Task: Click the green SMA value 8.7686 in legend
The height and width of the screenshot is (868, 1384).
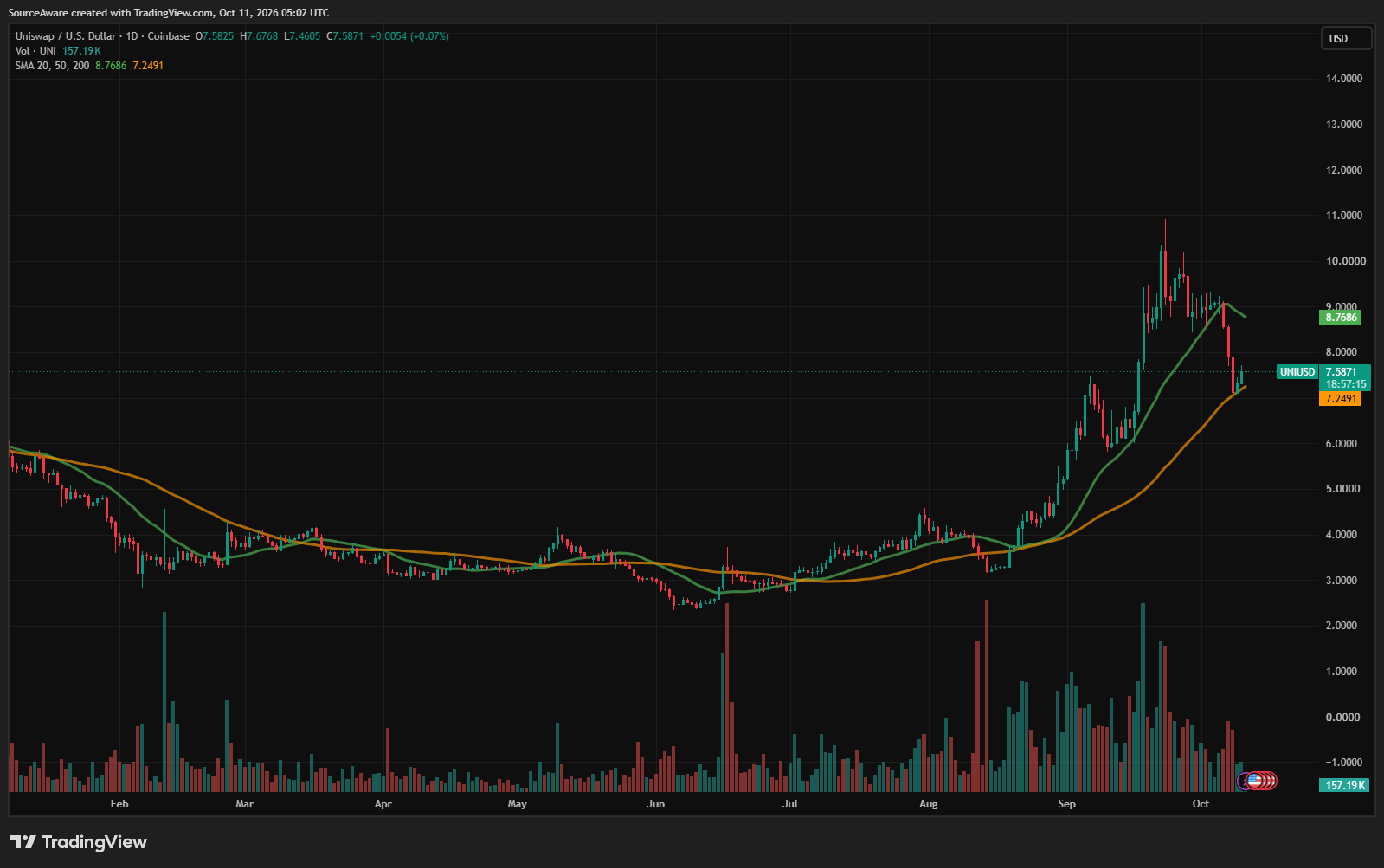Action: [111, 66]
